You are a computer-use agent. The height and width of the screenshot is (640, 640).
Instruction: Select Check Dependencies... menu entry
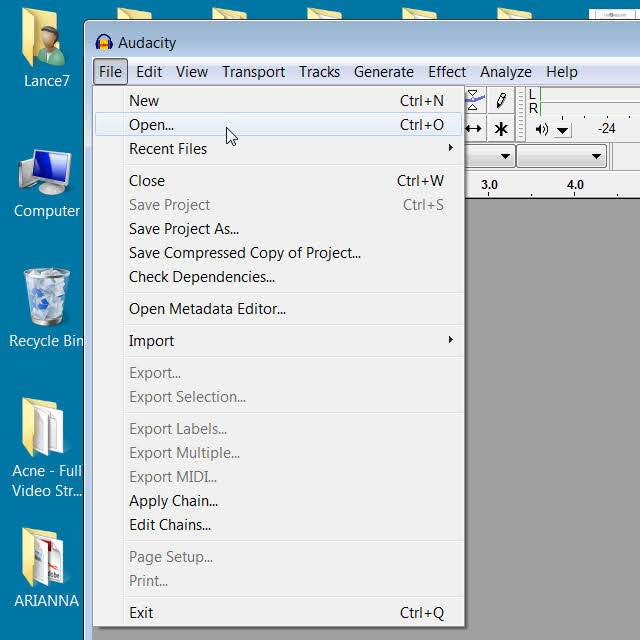279,277
